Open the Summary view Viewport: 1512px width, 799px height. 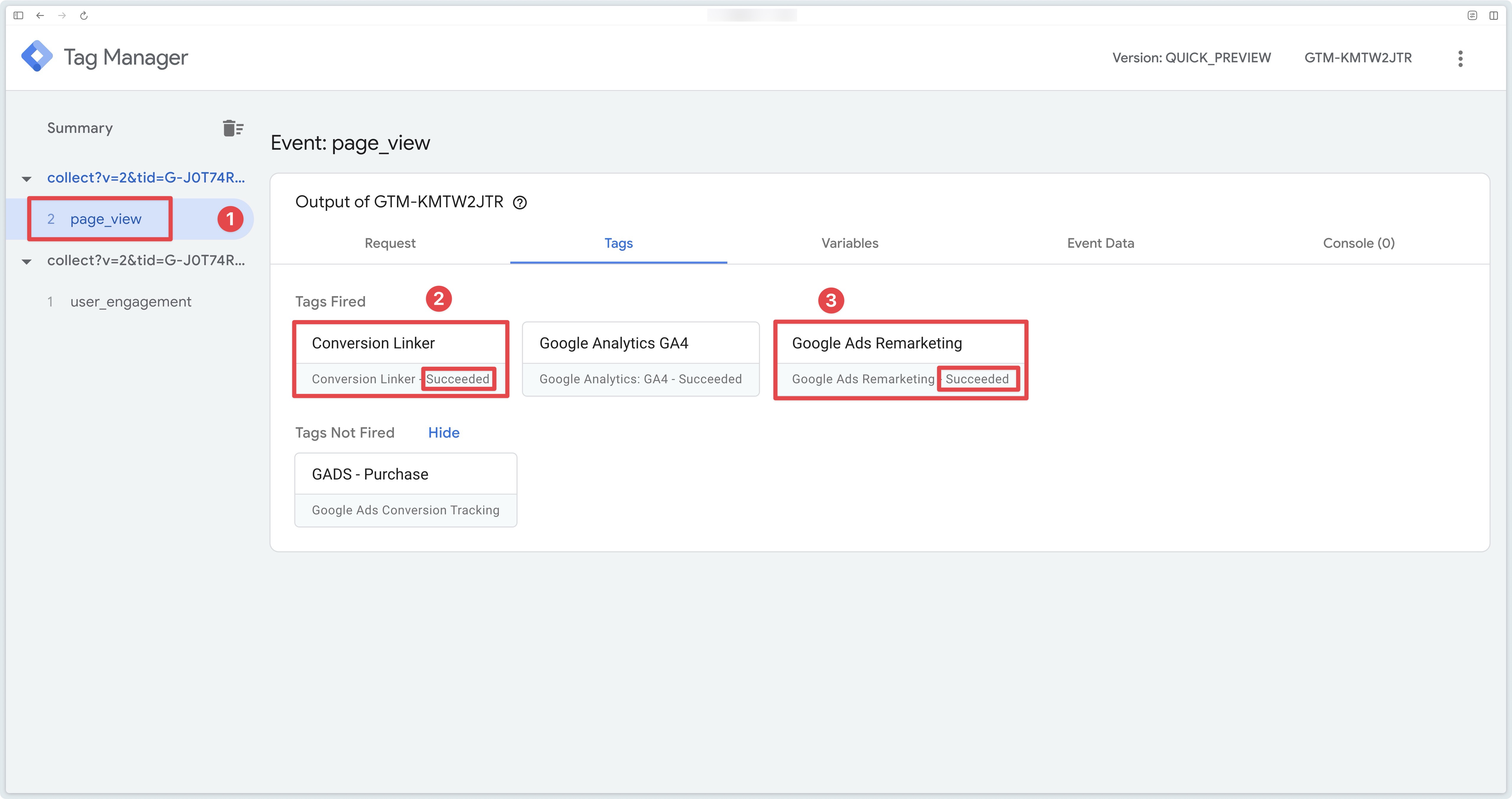[80, 128]
